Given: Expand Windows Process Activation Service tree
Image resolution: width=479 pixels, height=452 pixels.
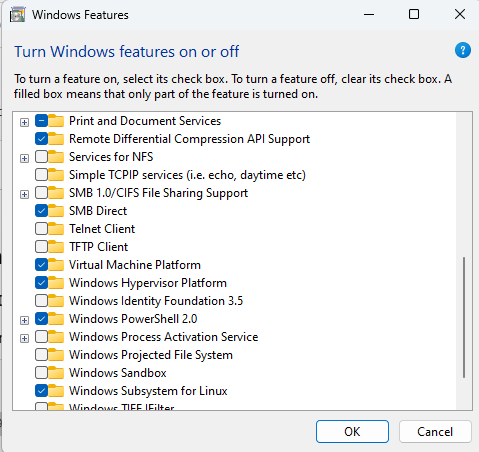Looking at the screenshot, I should (x=24, y=338).
